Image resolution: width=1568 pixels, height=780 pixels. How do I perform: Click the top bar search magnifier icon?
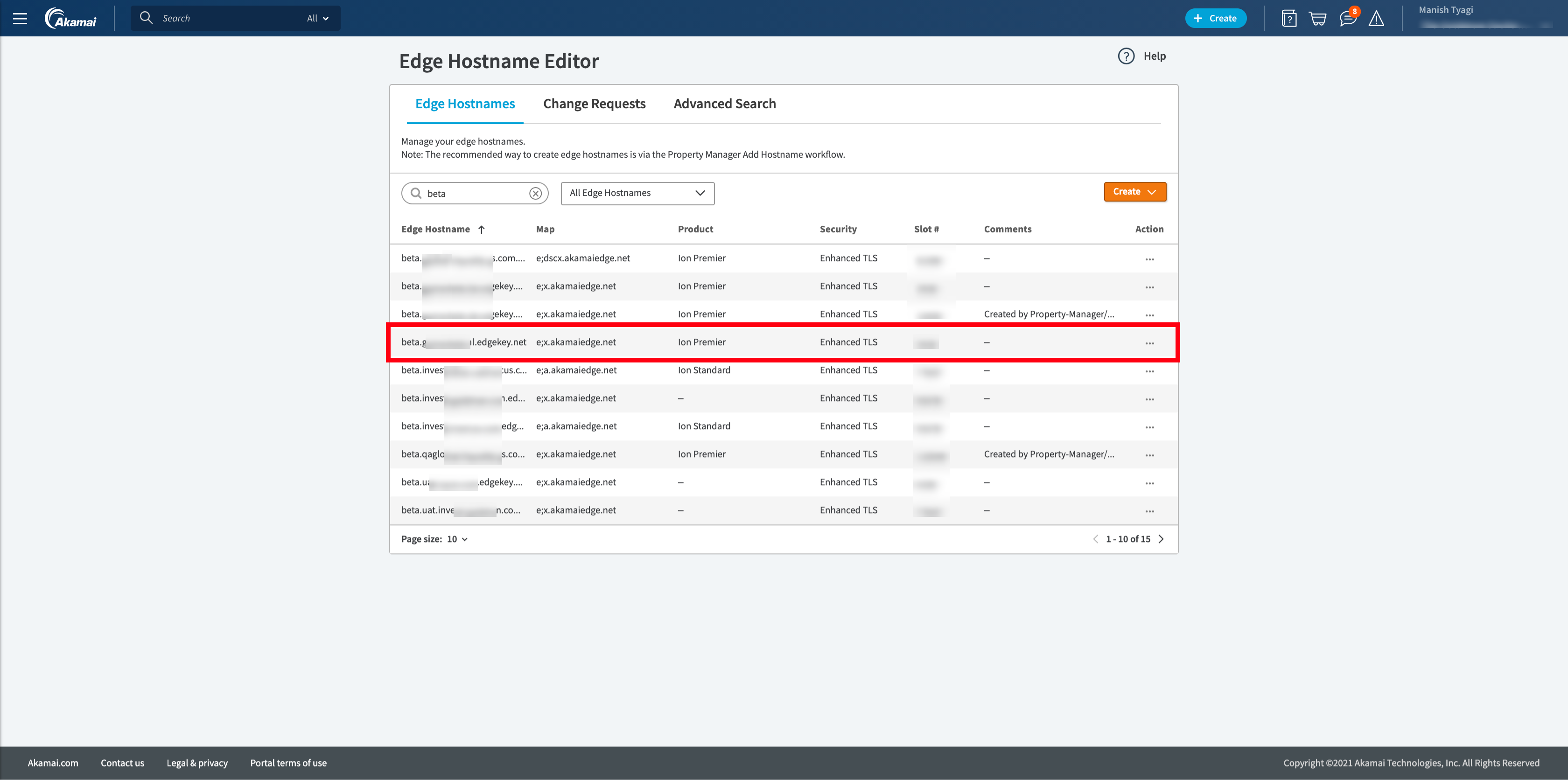[x=146, y=18]
